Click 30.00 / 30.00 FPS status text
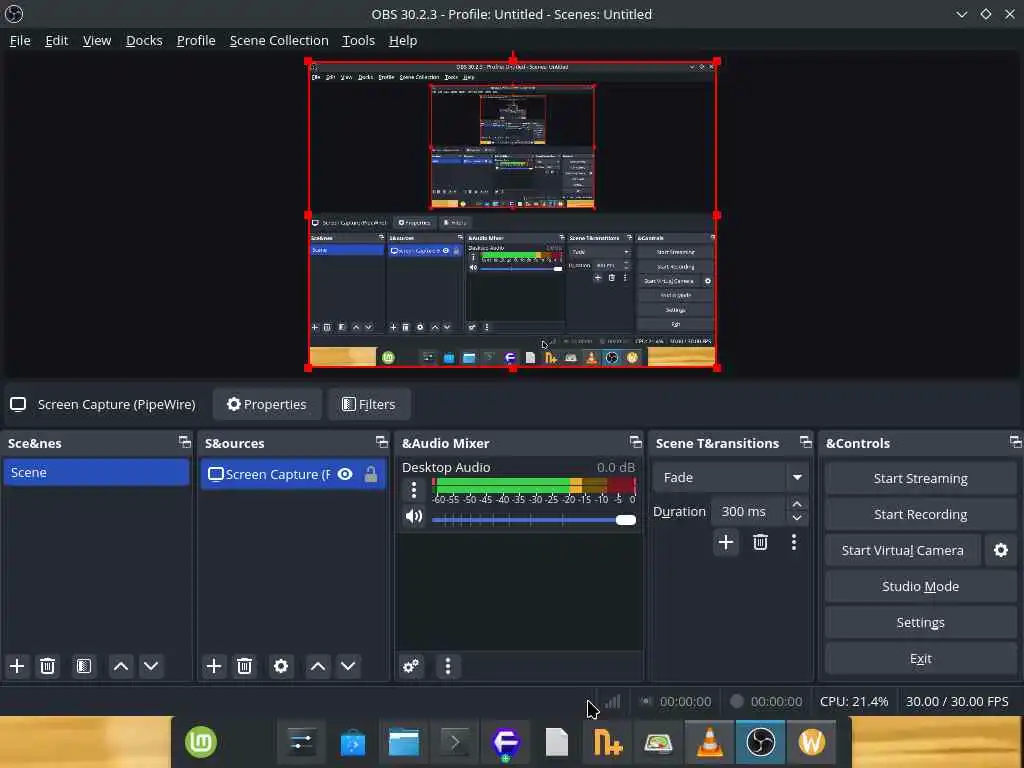Viewport: 1024px width, 768px height. click(957, 701)
